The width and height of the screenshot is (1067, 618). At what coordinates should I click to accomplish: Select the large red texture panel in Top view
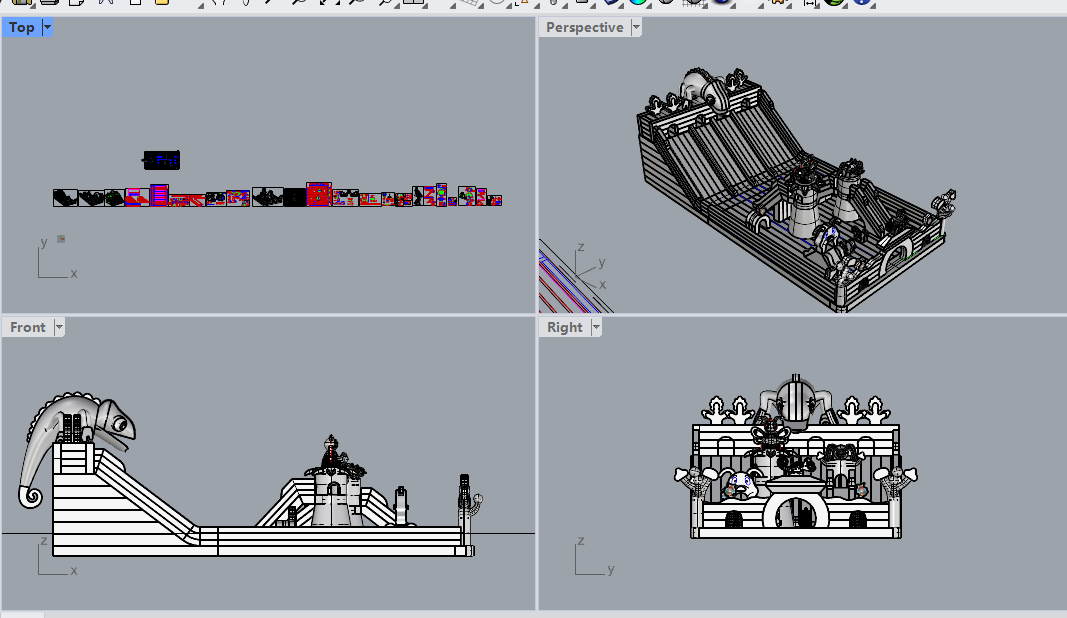pyautogui.click(x=319, y=194)
